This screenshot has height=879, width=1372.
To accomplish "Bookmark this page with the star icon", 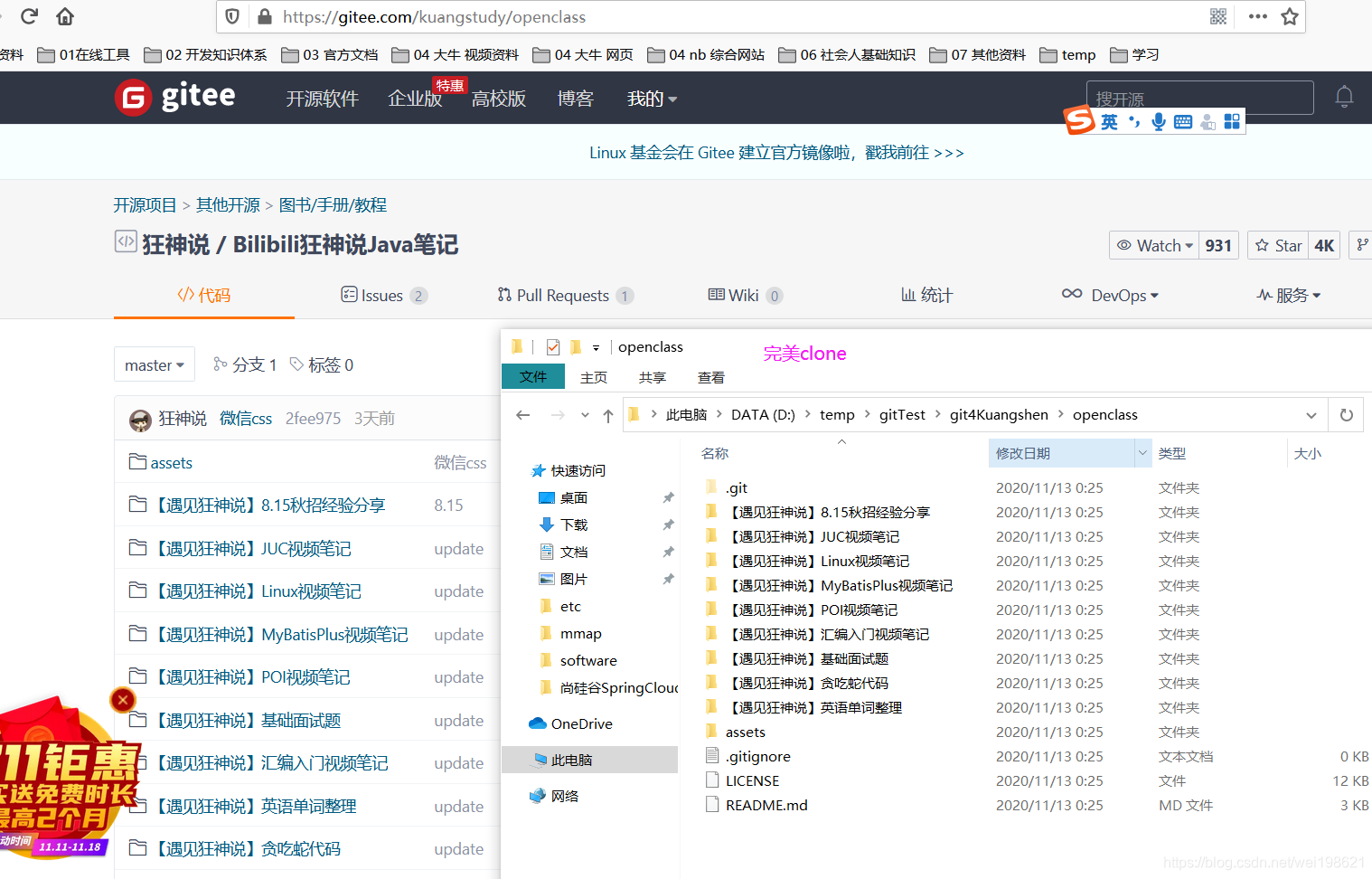I will 1290,16.
